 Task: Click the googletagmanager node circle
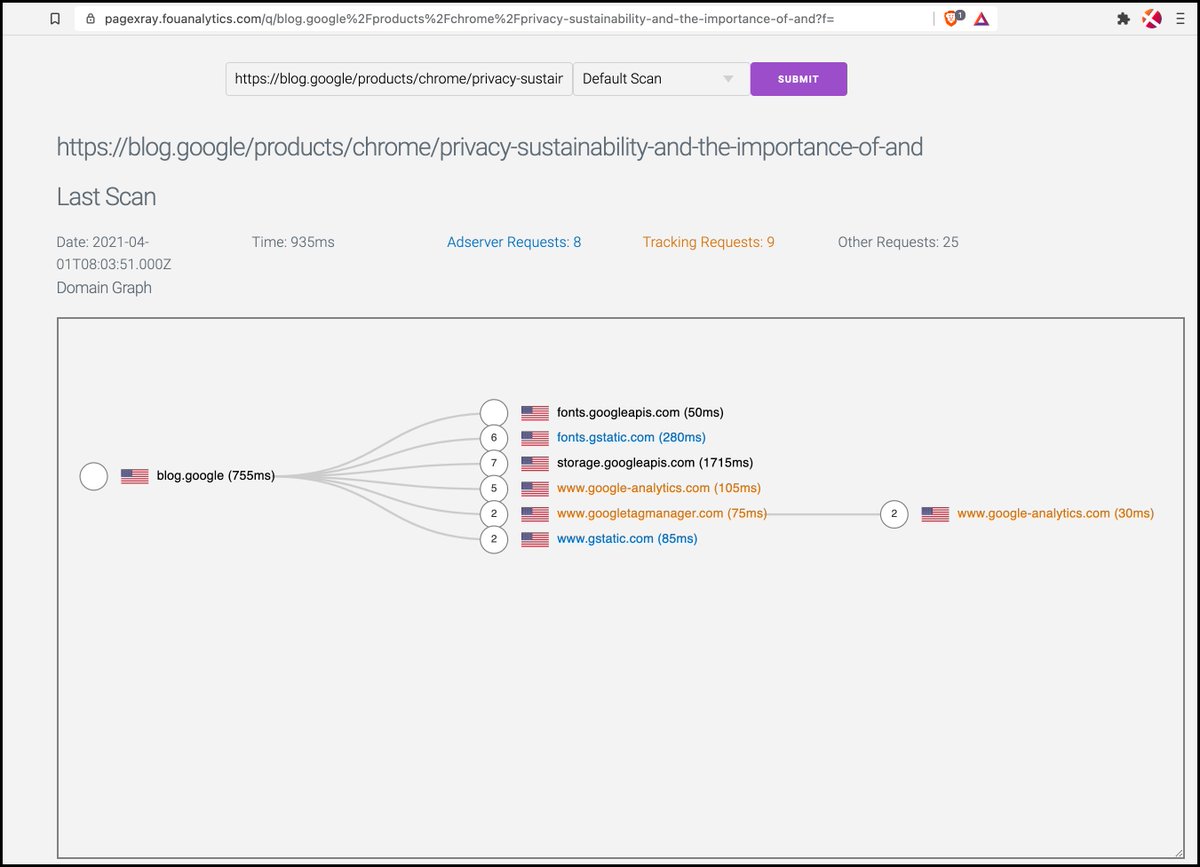494,514
